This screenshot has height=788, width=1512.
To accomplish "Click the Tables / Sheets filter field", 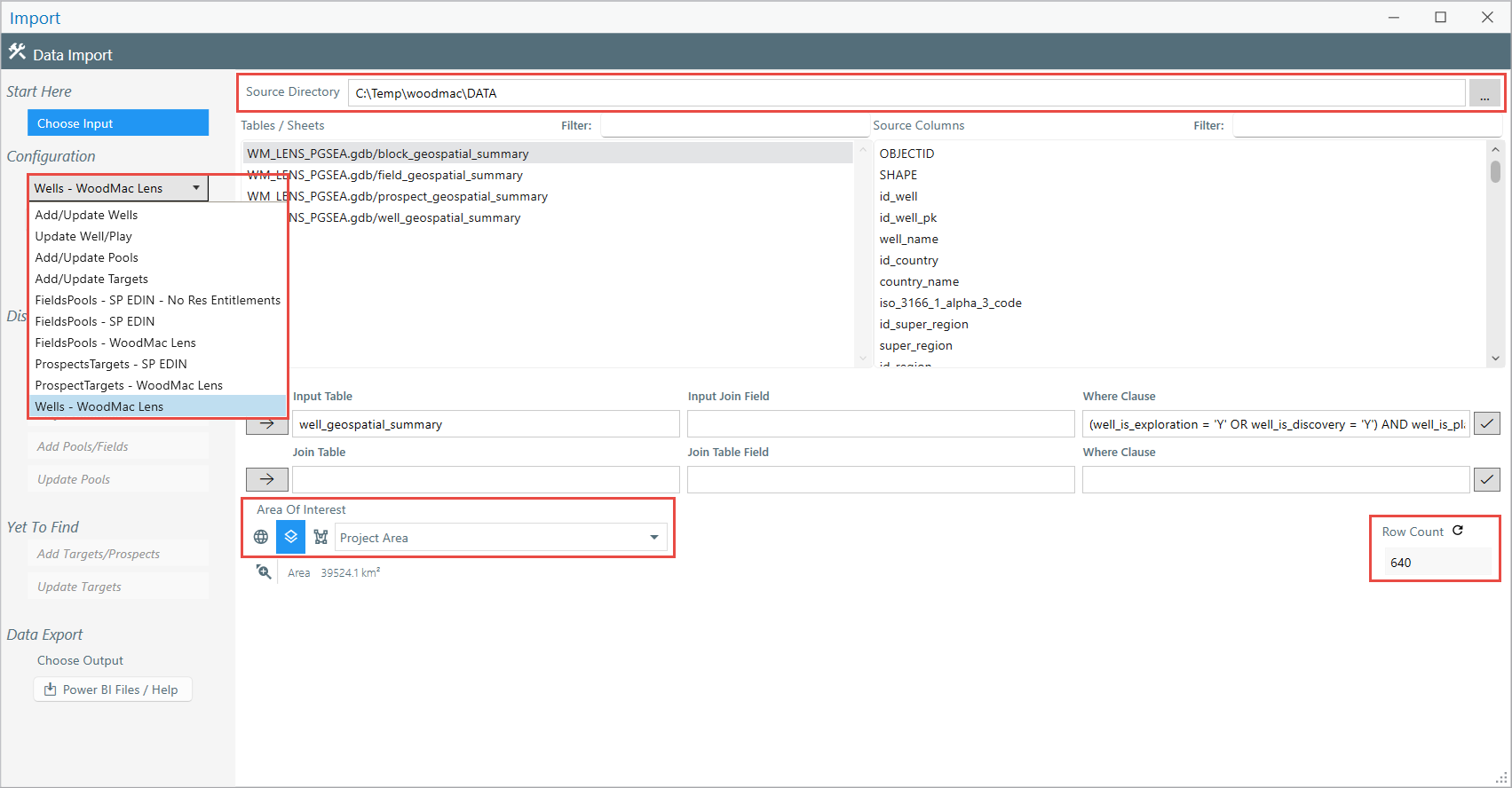I will pyautogui.click(x=733, y=126).
